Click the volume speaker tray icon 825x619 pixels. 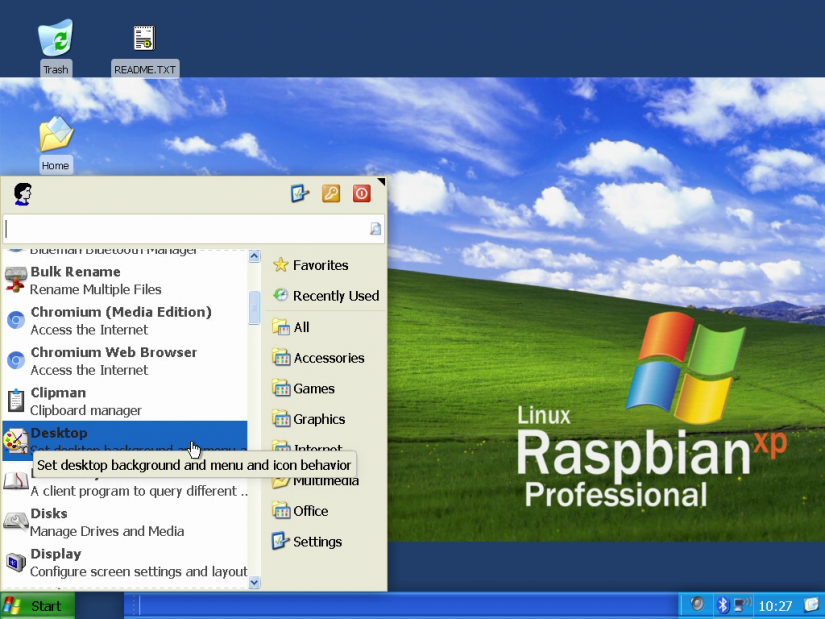(697, 605)
